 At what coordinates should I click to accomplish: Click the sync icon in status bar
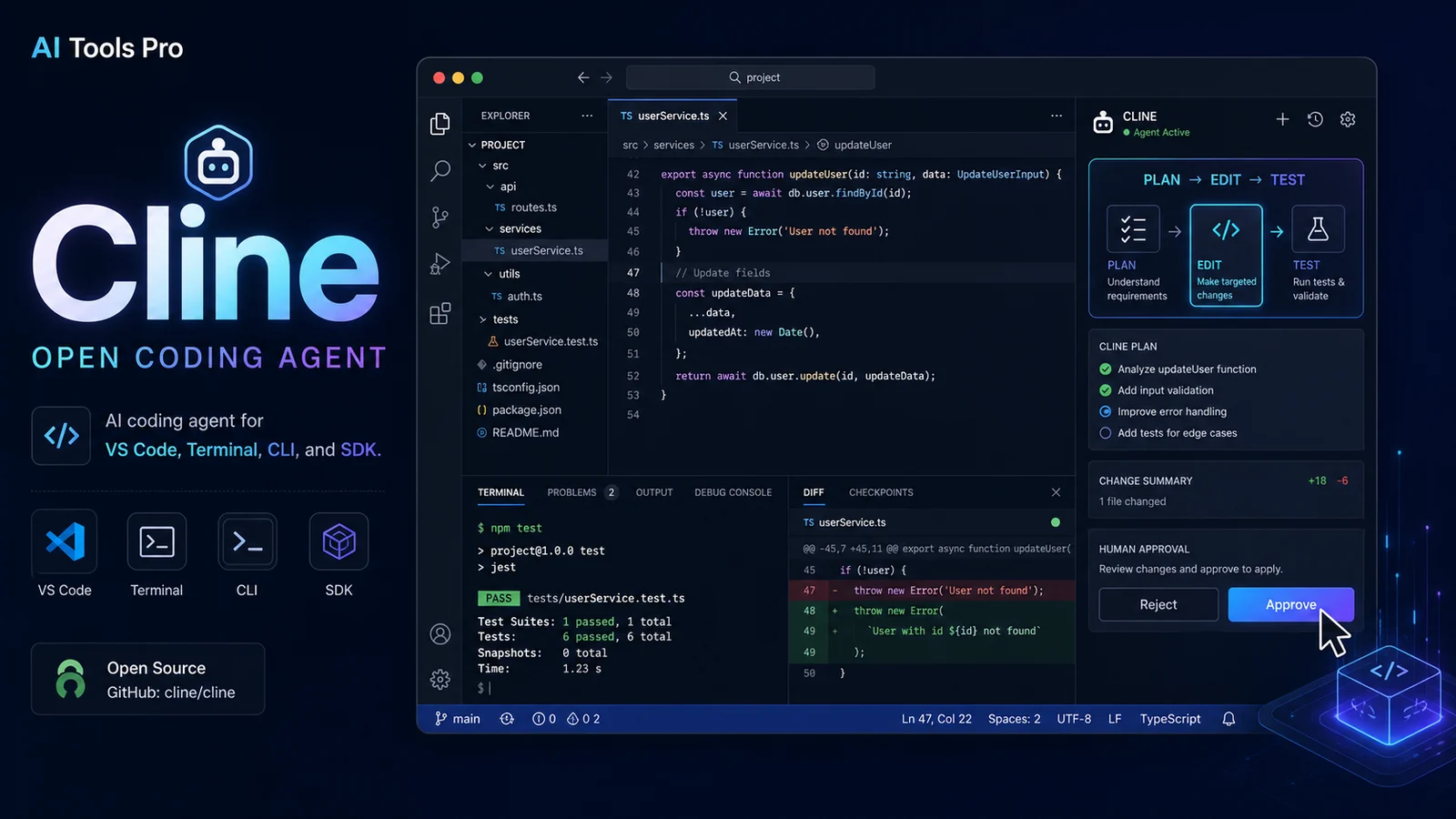[x=507, y=719]
